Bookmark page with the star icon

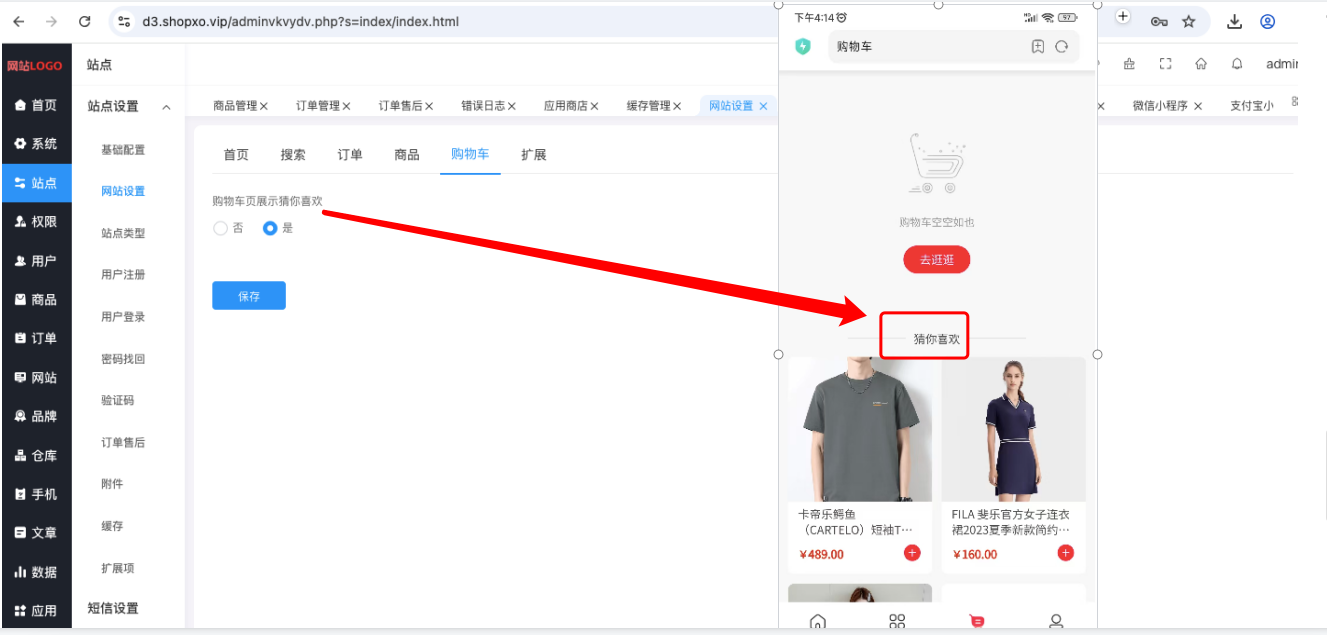point(1189,21)
